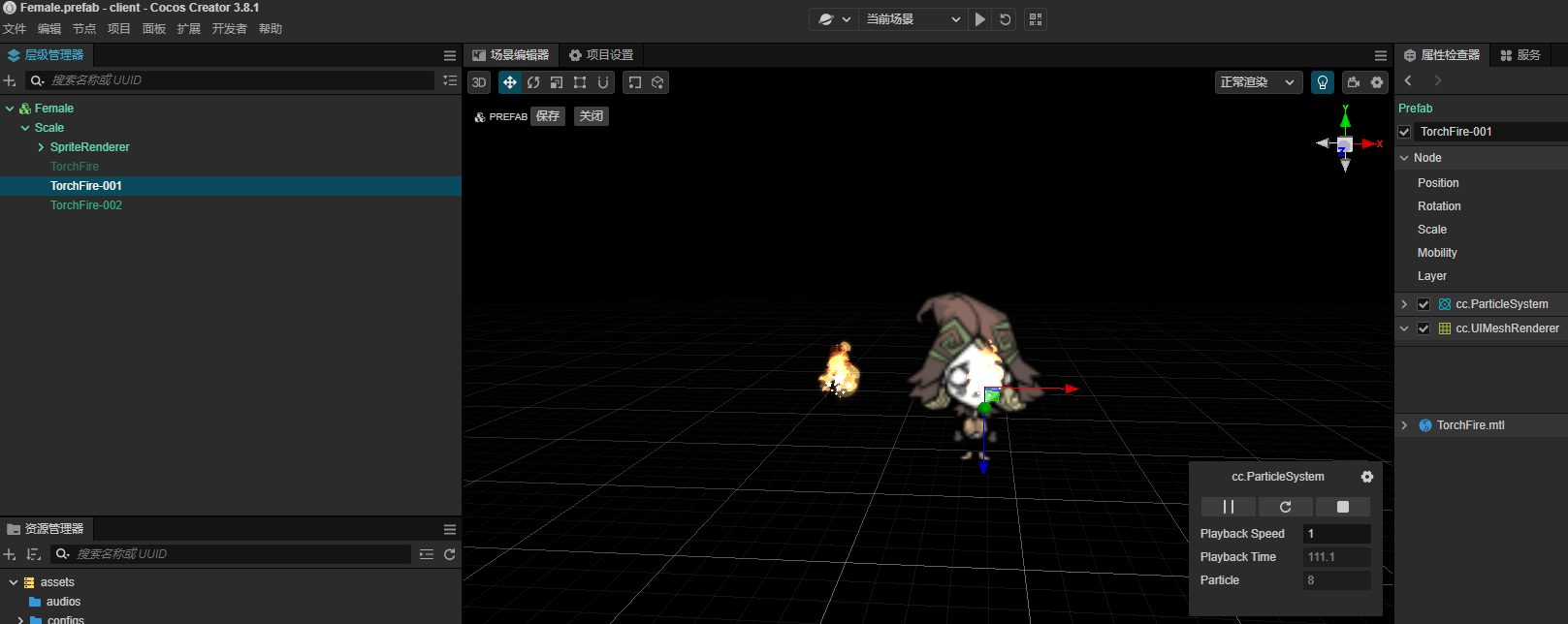Pause the particle system playback
The width and height of the screenshot is (1568, 624).
coord(1229,507)
